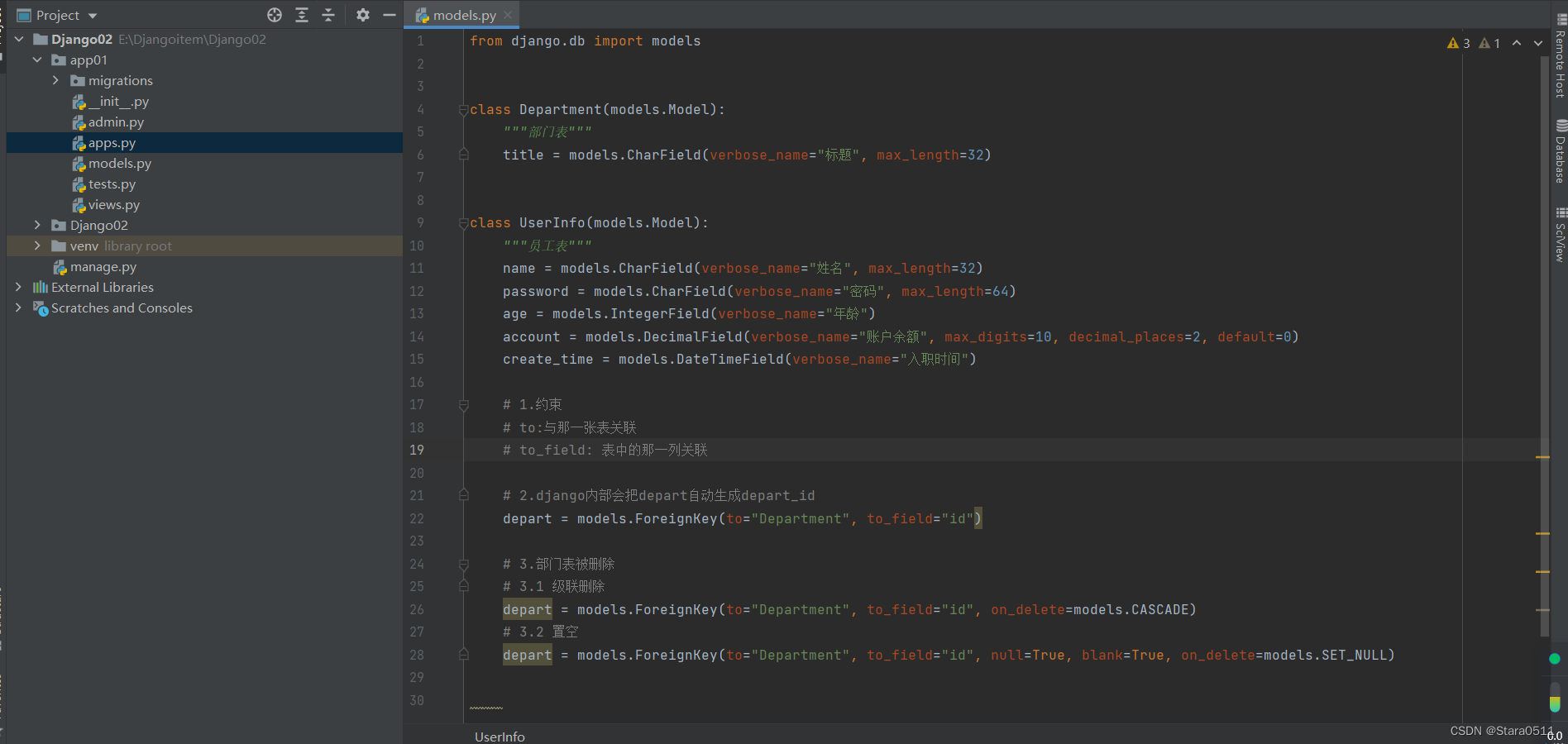Click the warnings count indicator showing 3
This screenshot has width=1568, height=744.
(1459, 43)
